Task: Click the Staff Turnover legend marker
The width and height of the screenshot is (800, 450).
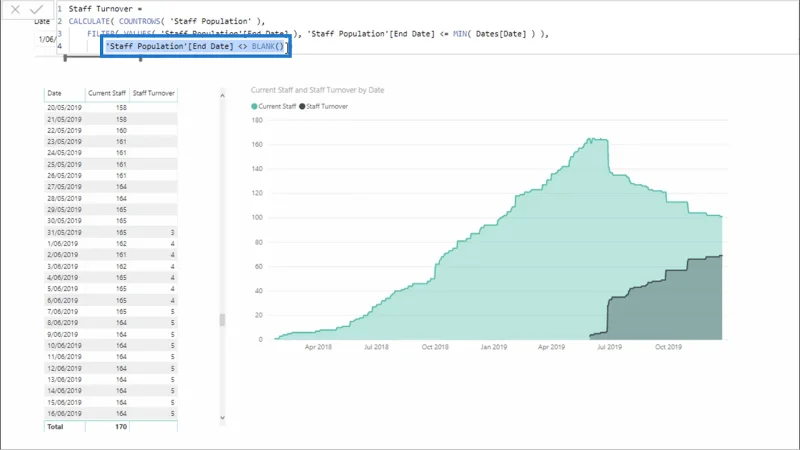Action: tap(302, 106)
